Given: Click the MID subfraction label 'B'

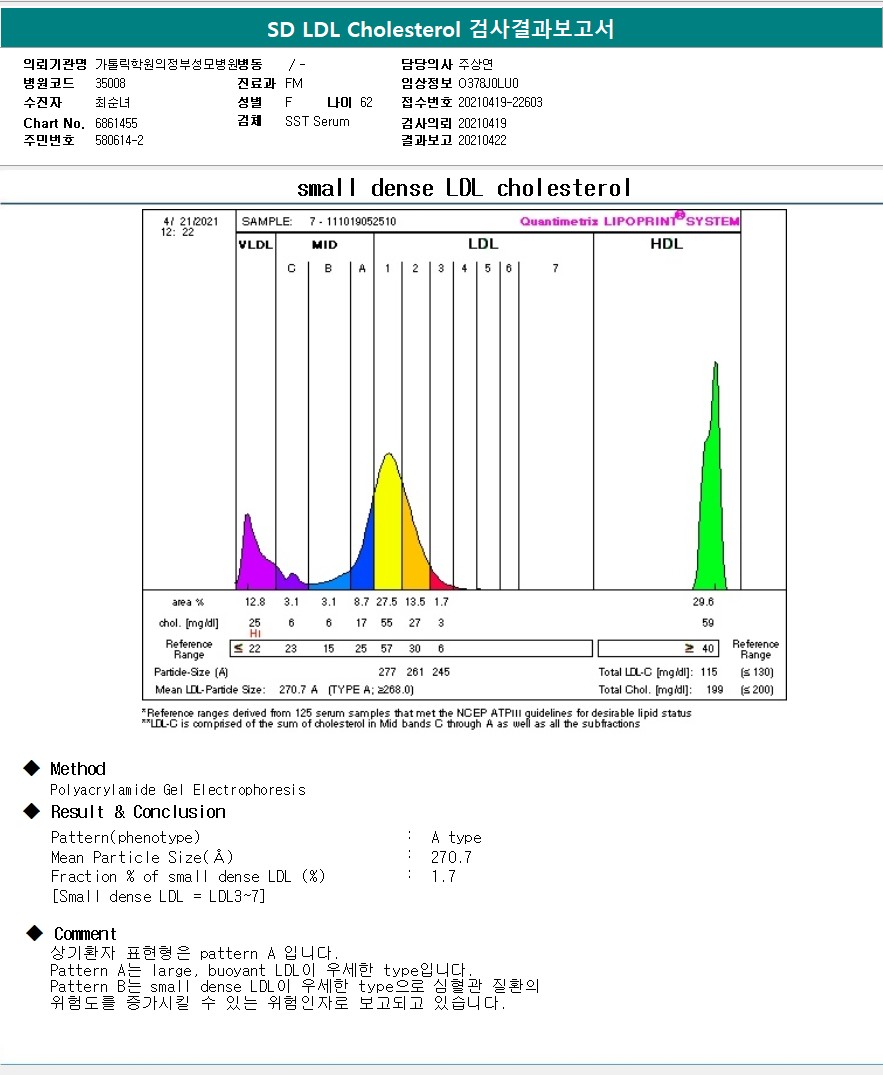Looking at the screenshot, I should coord(328,269).
